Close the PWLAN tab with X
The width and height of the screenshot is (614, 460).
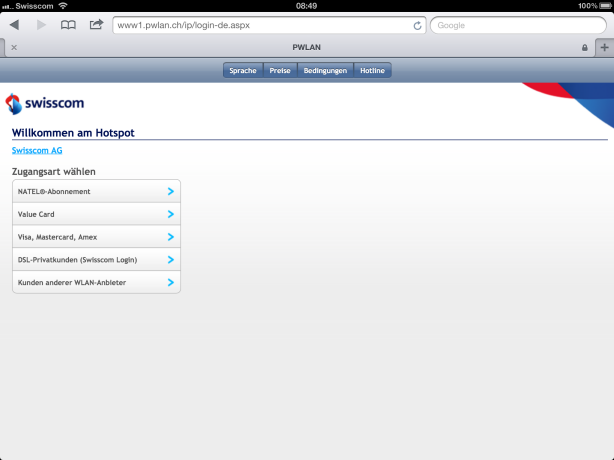[14, 47]
